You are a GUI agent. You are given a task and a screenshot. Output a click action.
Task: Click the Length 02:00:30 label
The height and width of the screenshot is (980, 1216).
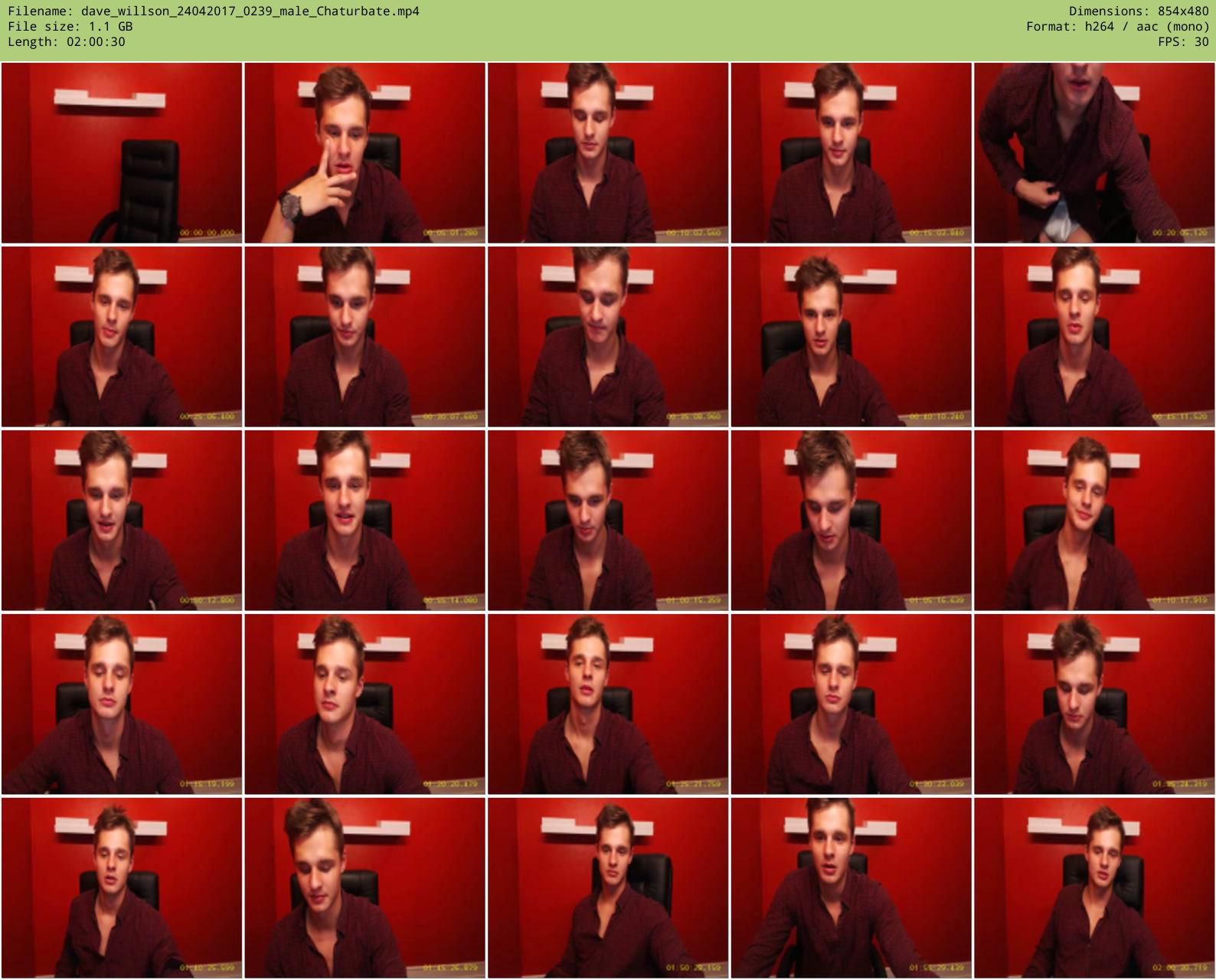coord(67,41)
